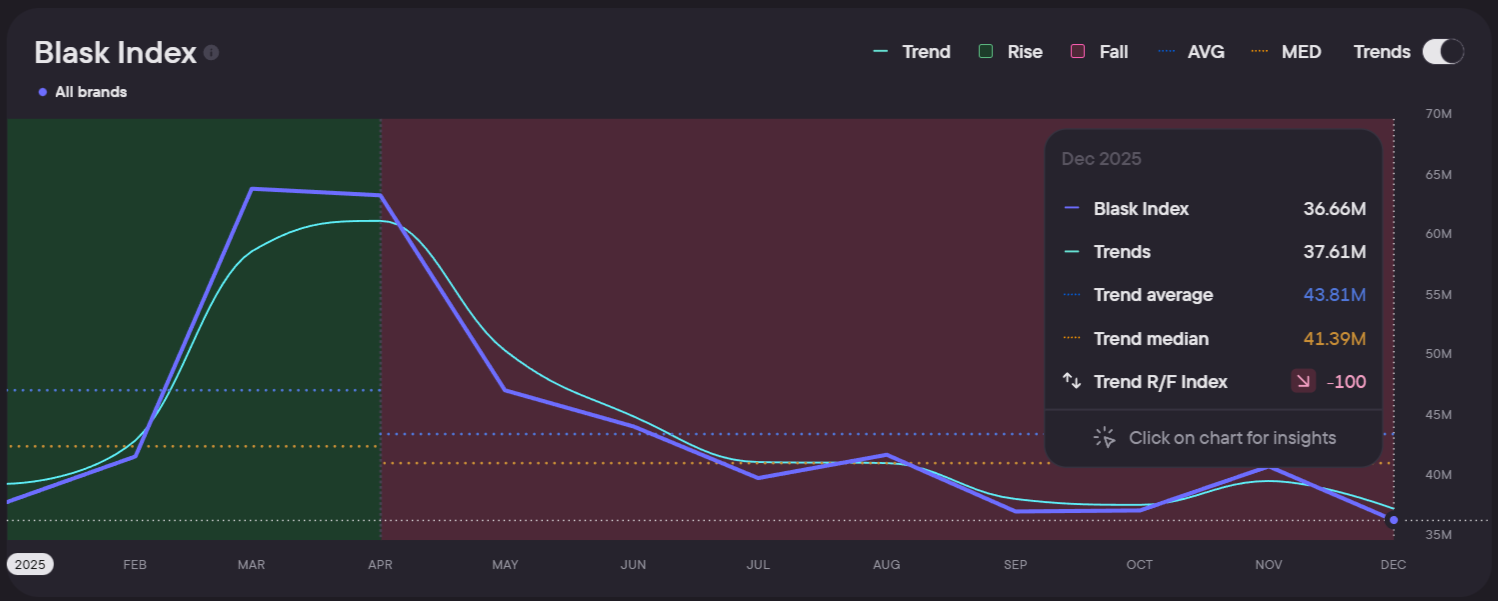Click the 2025 year badge on axis
This screenshot has height=601, width=1498.
tap(30, 564)
